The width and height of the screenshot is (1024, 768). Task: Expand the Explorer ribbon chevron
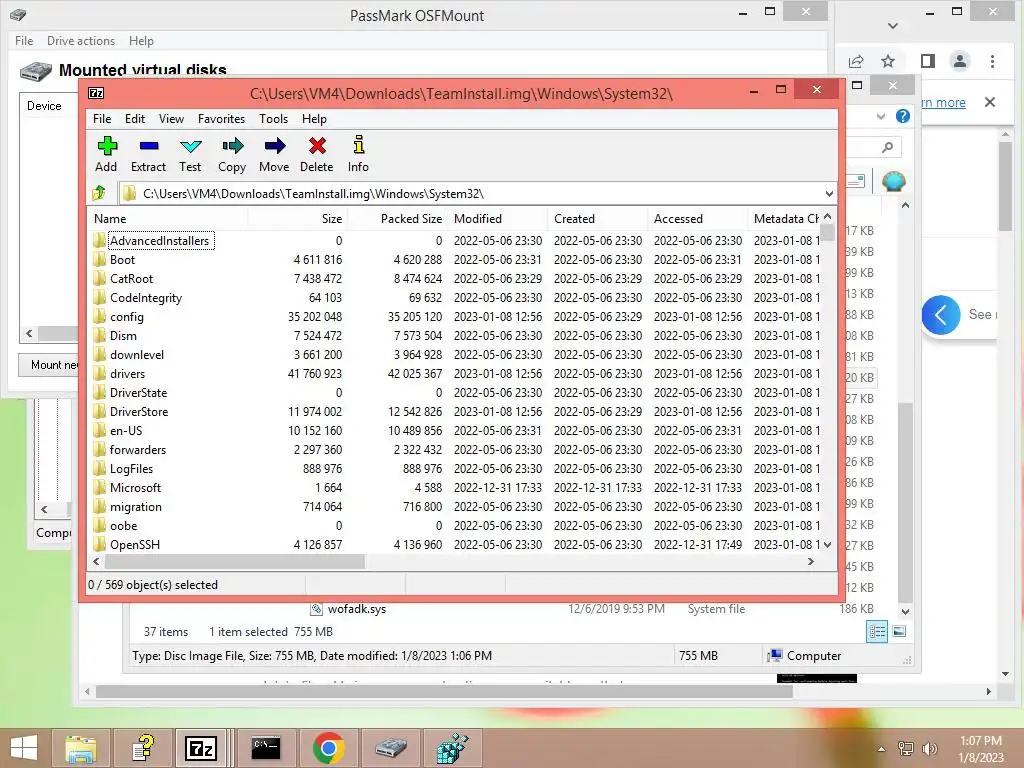pos(881,116)
